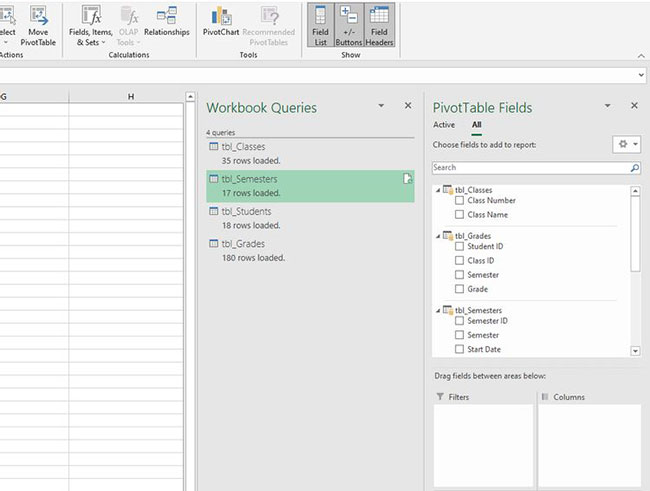Click the tbl_Grades query table icon
This screenshot has width=650, height=491.
[x=213, y=243]
